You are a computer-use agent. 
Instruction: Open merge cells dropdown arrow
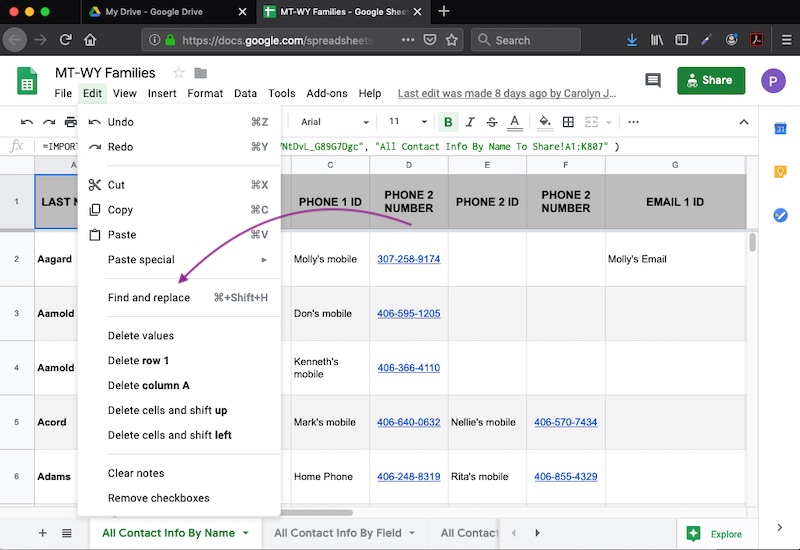tap(608, 122)
